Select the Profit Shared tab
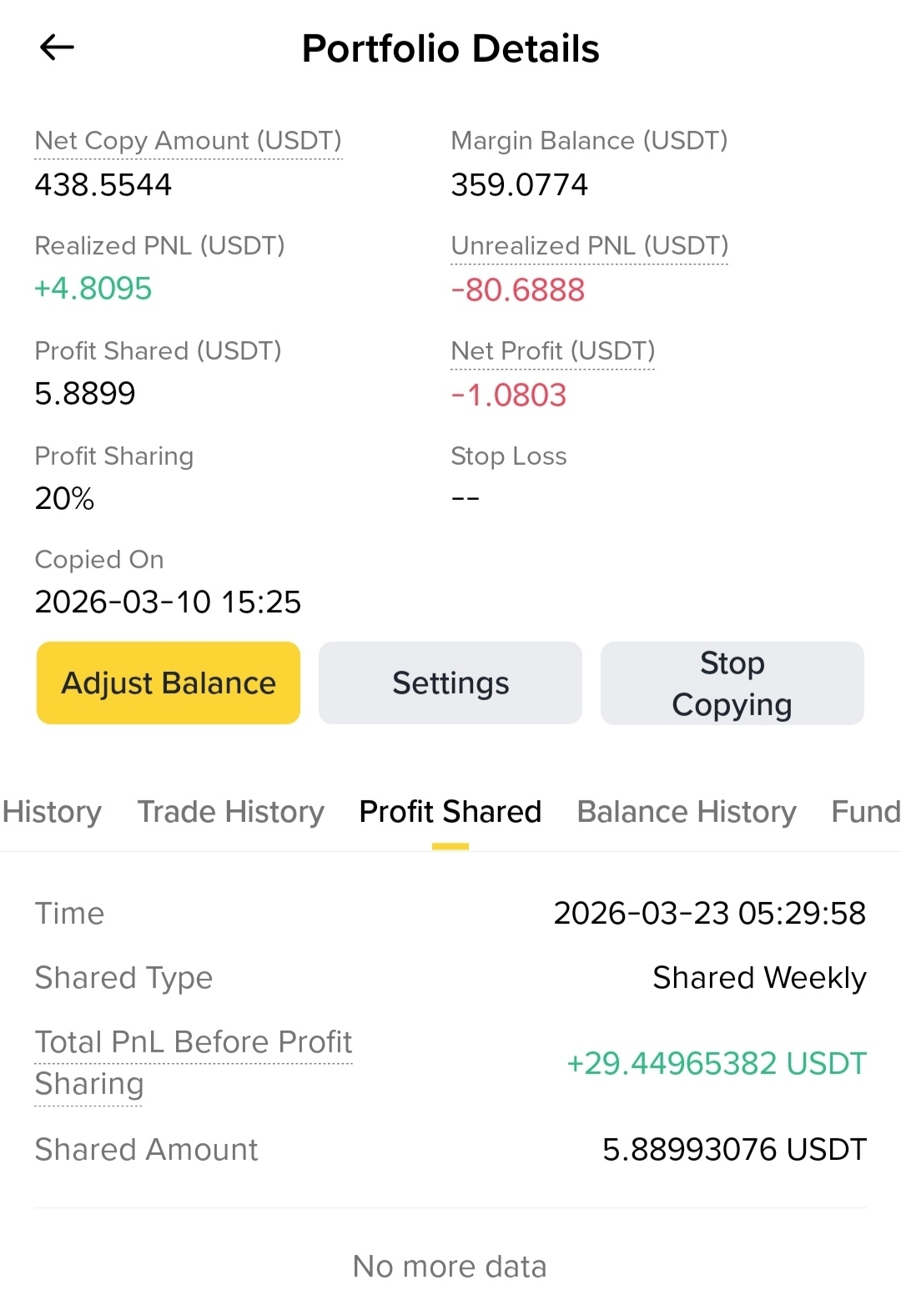The width and height of the screenshot is (901, 1316). (x=450, y=811)
